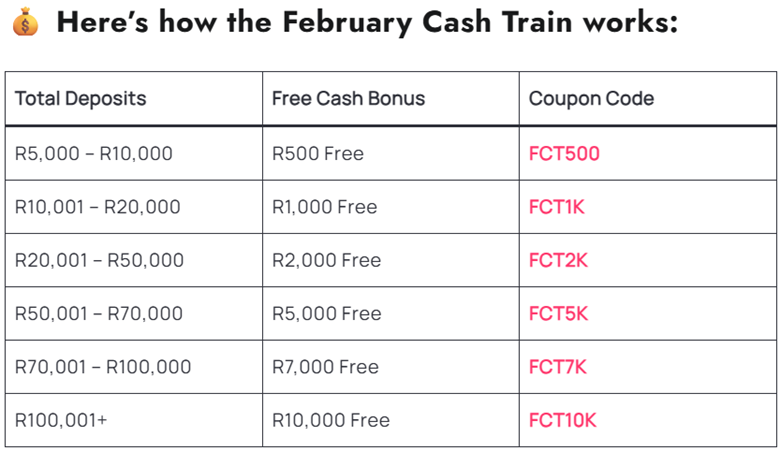Click the R500 Free bonus cell
This screenshot has height=451, width=780.
317,154
